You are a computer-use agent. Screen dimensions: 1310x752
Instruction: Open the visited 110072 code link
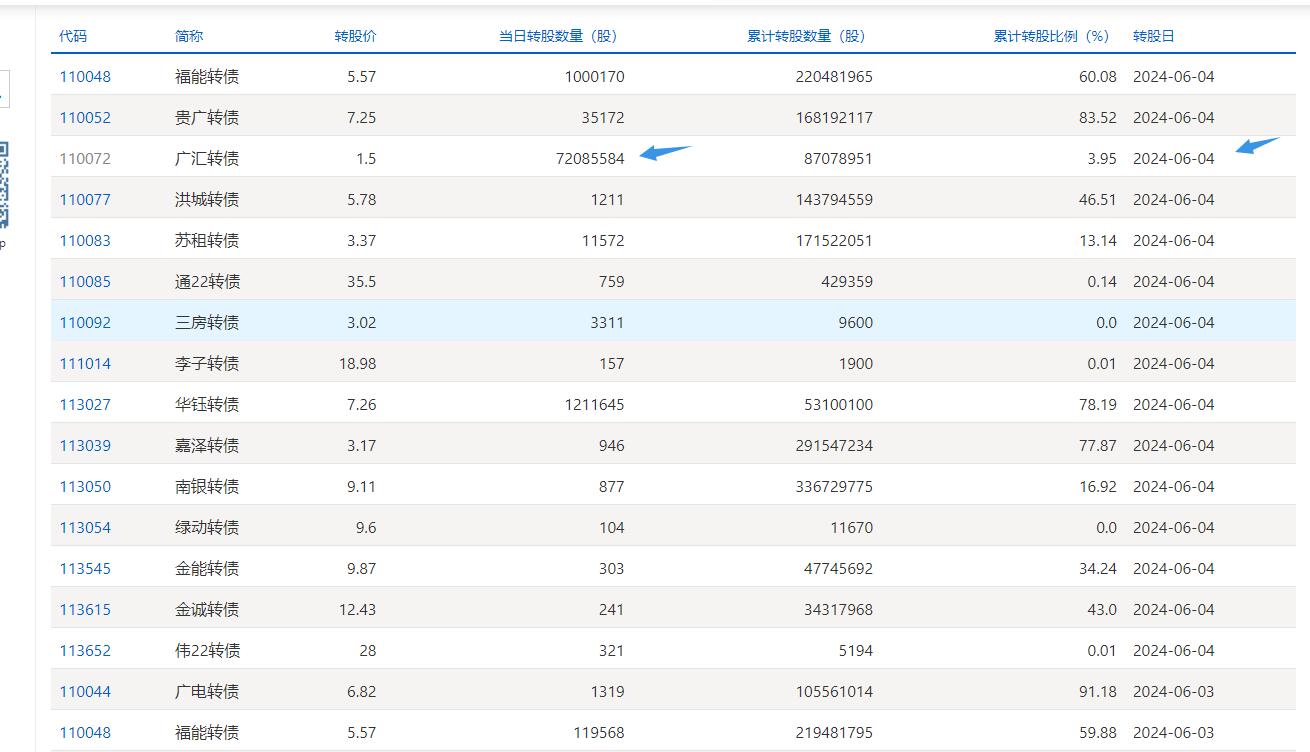85,159
